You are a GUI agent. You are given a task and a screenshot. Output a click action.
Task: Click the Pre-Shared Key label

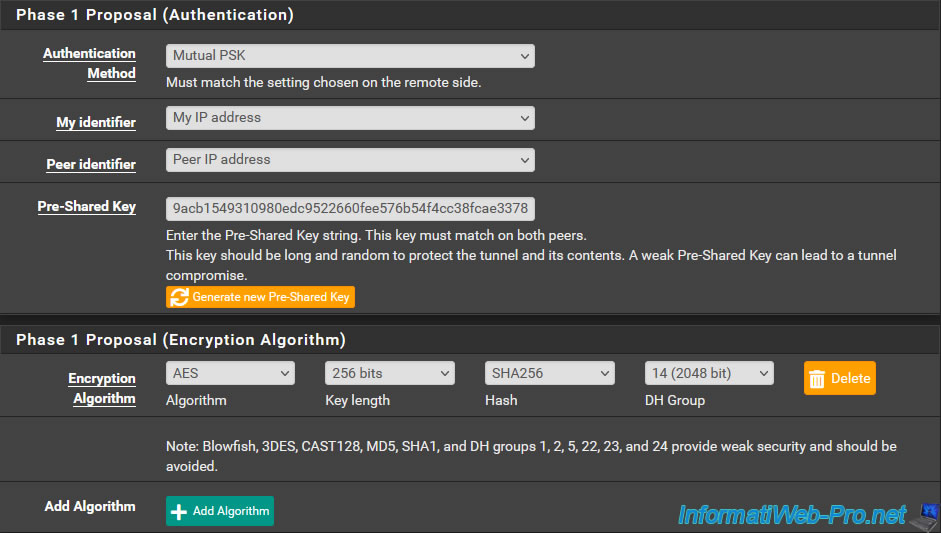click(x=86, y=206)
